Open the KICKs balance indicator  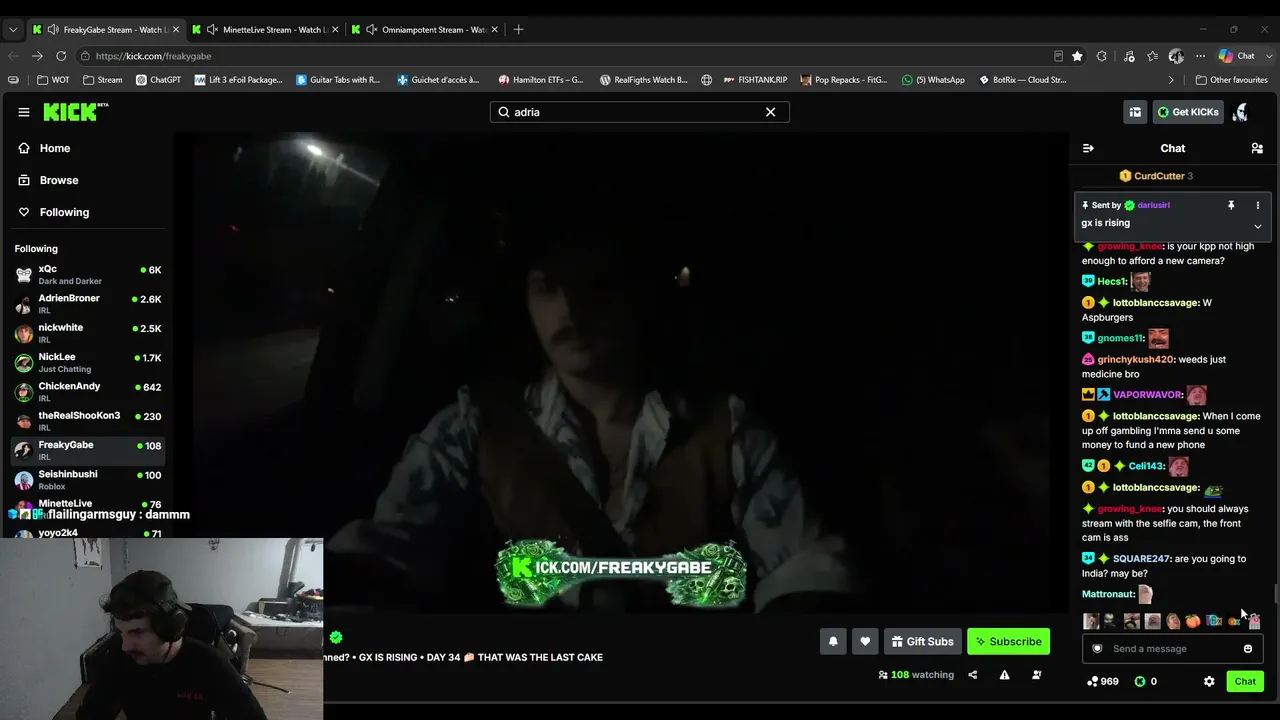point(1146,682)
